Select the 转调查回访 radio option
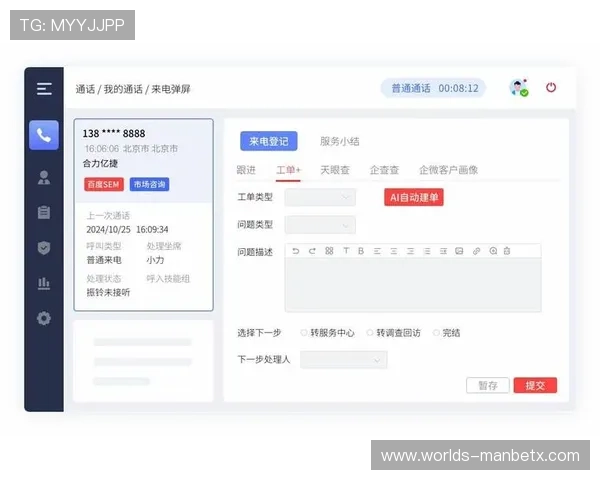The height and width of the screenshot is (480, 600). pyautogui.click(x=370, y=333)
